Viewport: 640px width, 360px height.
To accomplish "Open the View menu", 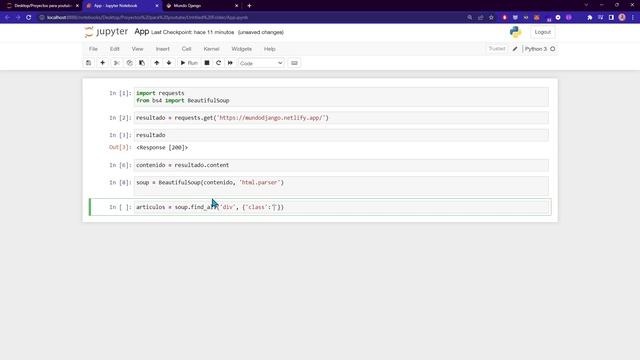I will [x=137, y=49].
